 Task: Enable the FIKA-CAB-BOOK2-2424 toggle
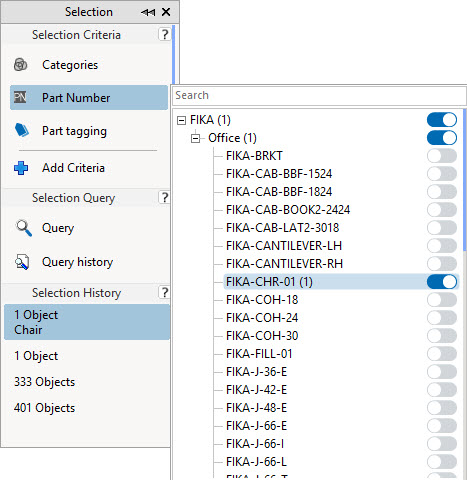coord(442,210)
